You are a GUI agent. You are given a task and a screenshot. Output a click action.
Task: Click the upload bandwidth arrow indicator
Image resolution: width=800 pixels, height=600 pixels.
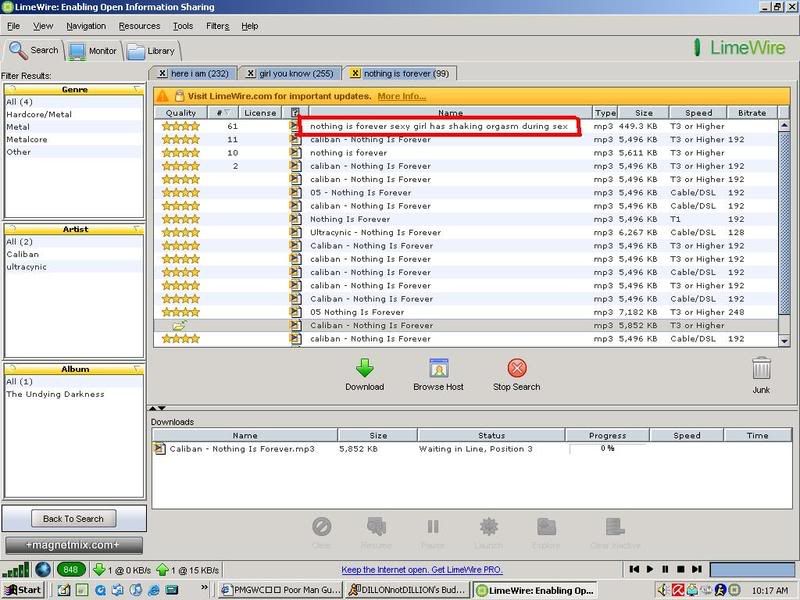pyautogui.click(x=162, y=569)
